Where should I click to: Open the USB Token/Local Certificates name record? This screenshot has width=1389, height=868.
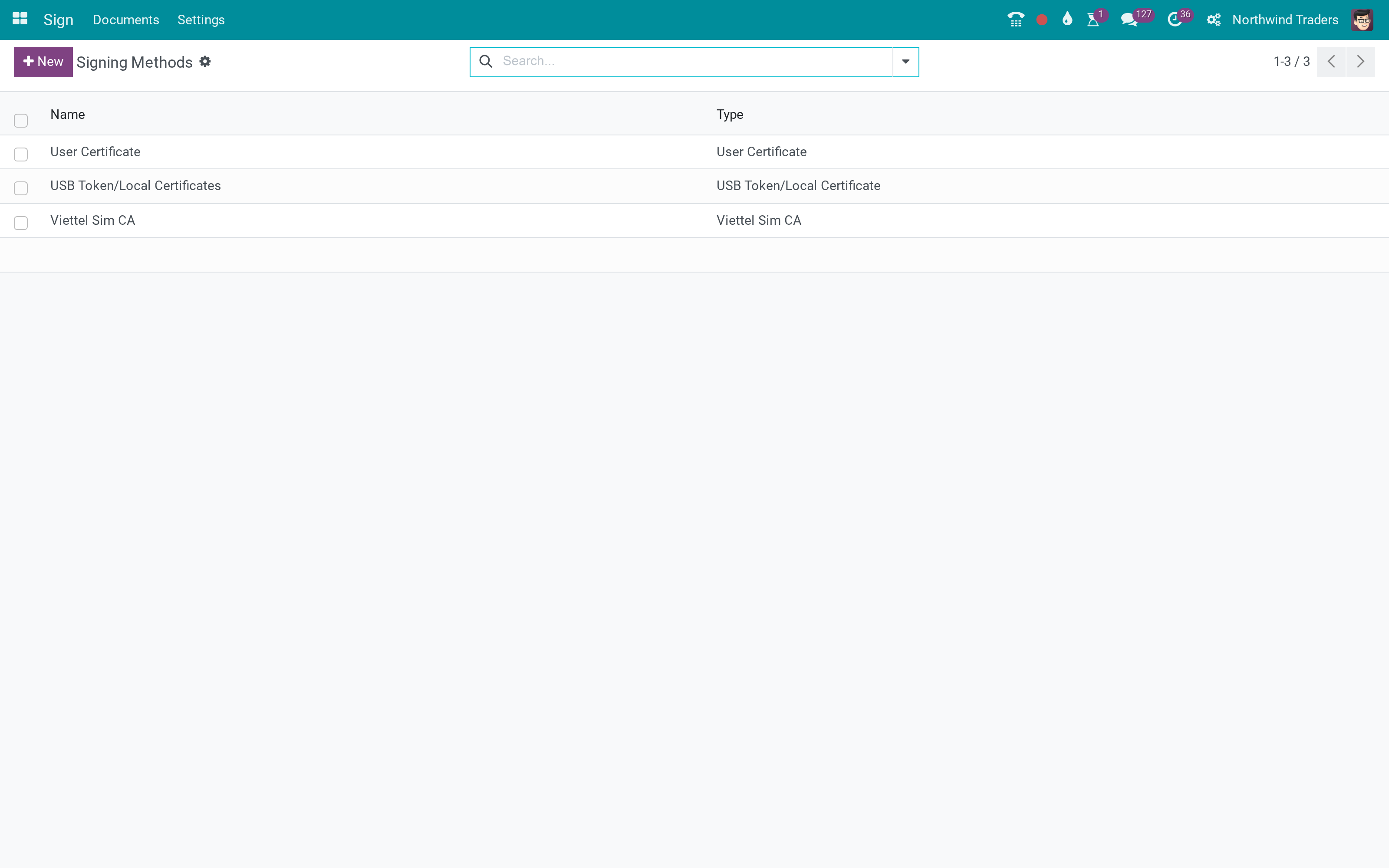pos(135,185)
